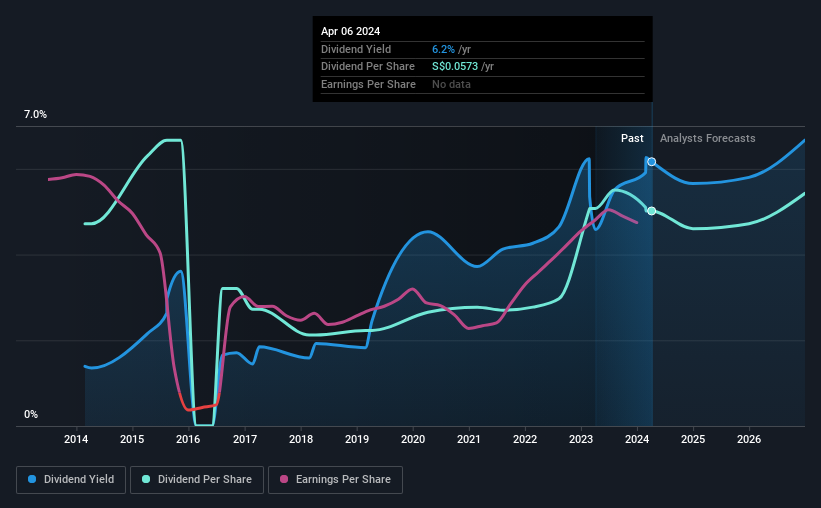The image size is (821, 508).
Task: Click the Apr 06 2024 tooltip date
Action: [350, 31]
